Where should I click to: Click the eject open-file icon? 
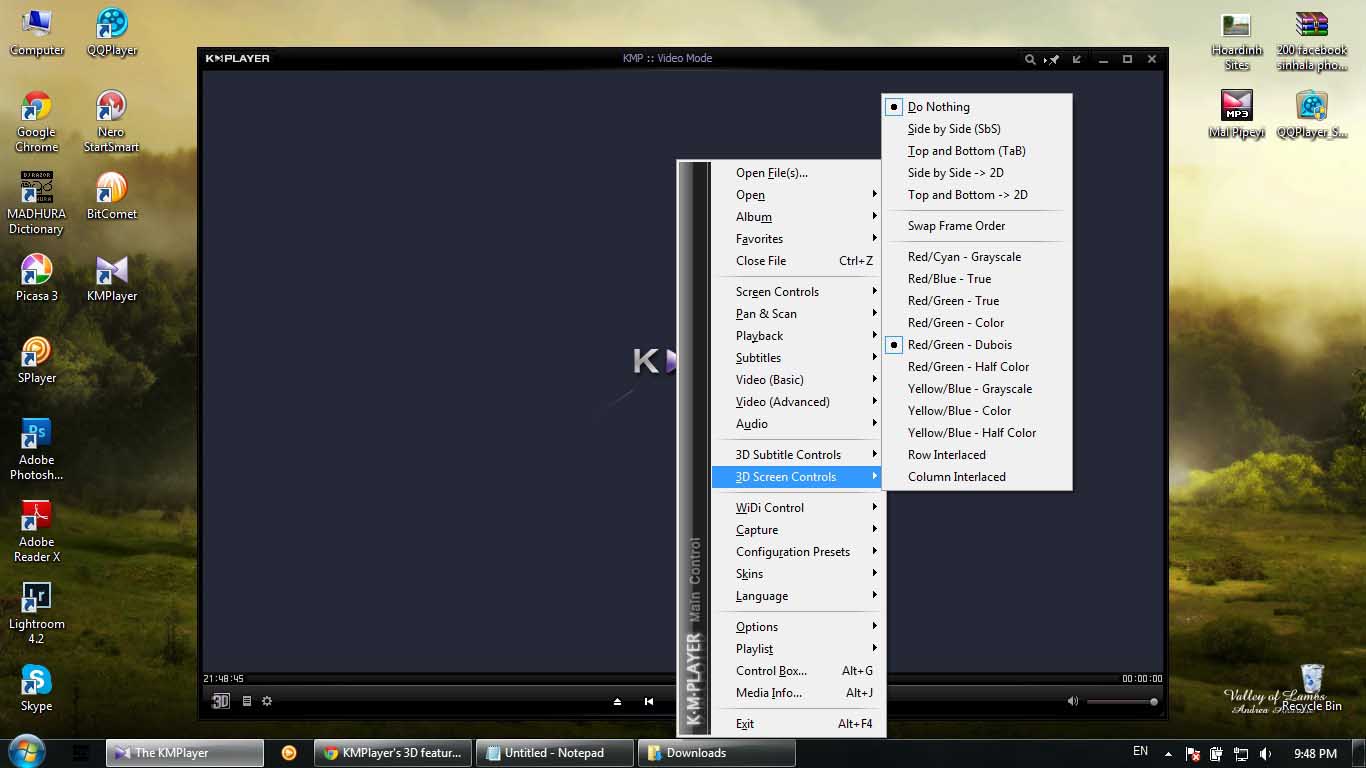618,702
